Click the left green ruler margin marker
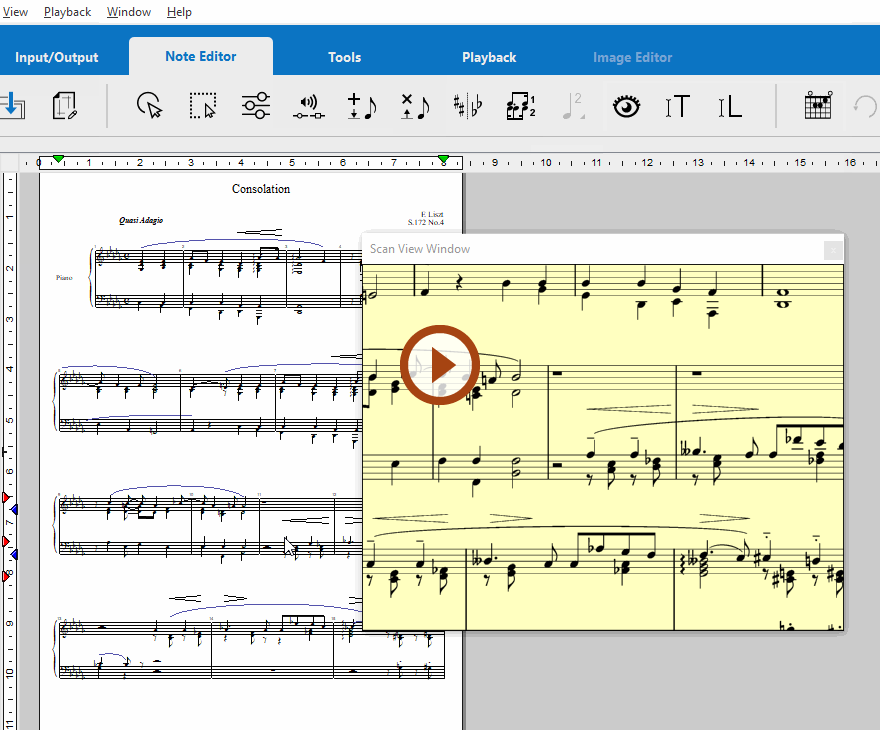 58,159
